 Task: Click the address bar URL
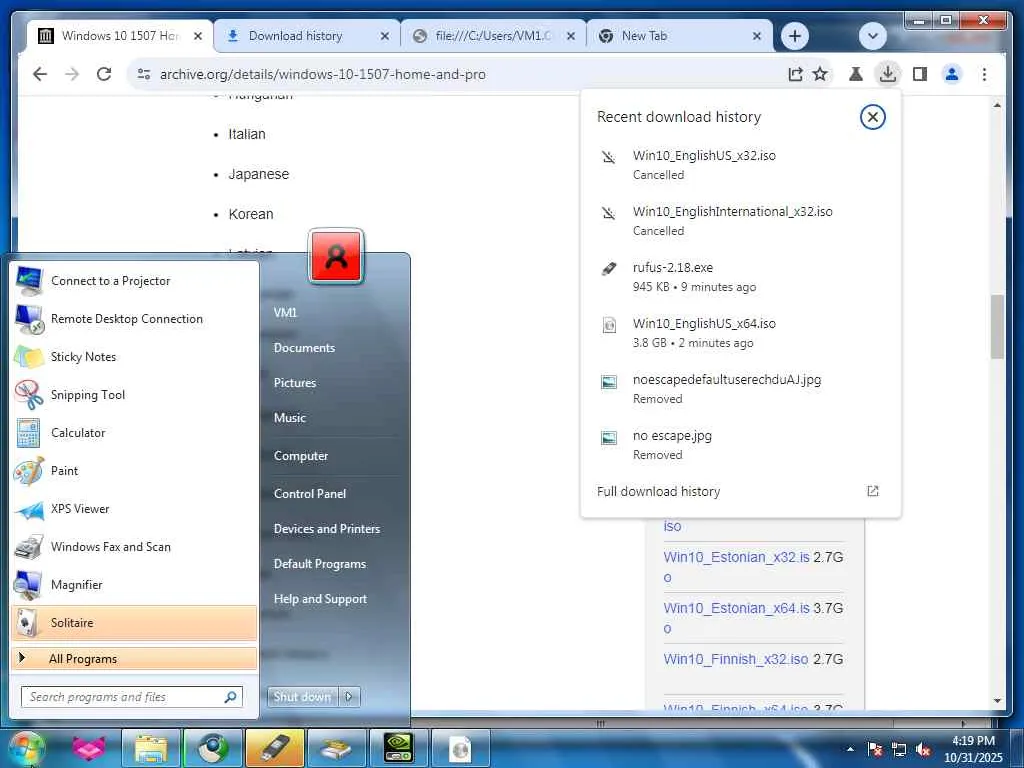point(323,74)
